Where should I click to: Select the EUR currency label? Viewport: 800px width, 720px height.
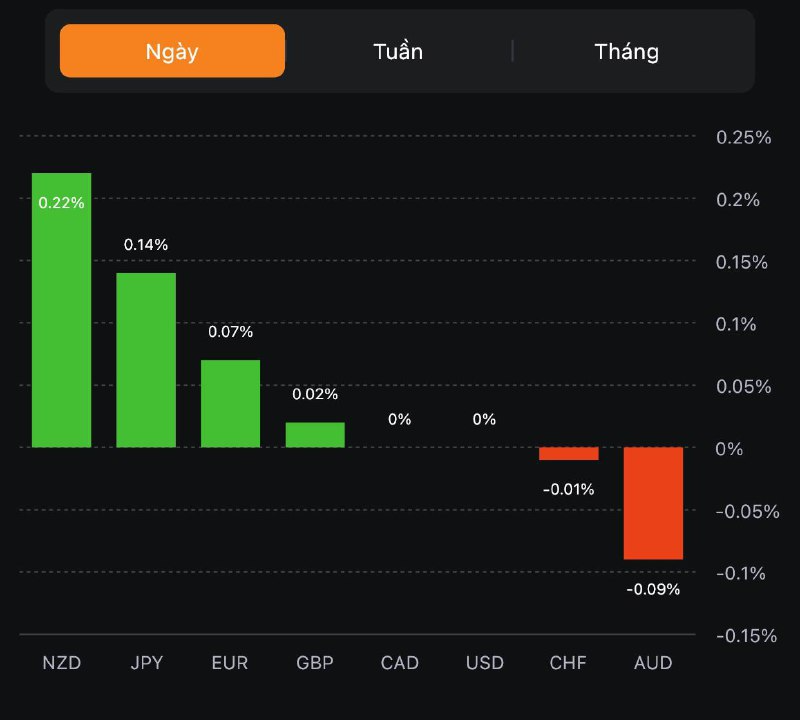pyautogui.click(x=230, y=663)
